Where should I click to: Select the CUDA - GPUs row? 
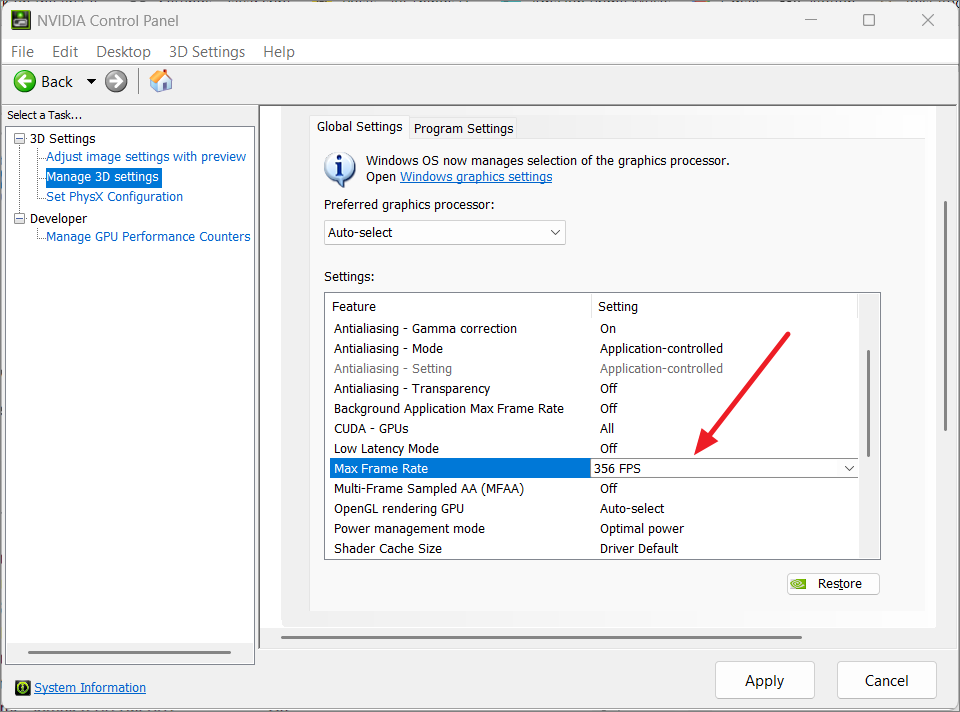pos(593,429)
